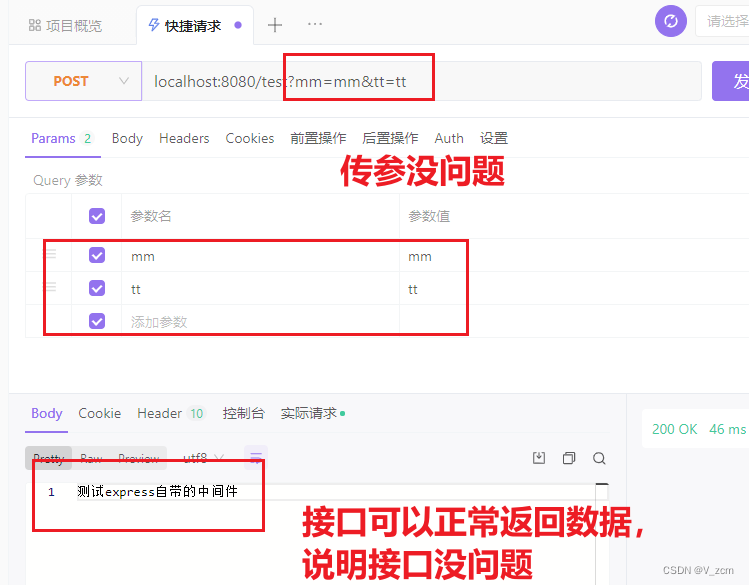Click the 添加参数 add parameter field

click(x=260, y=322)
